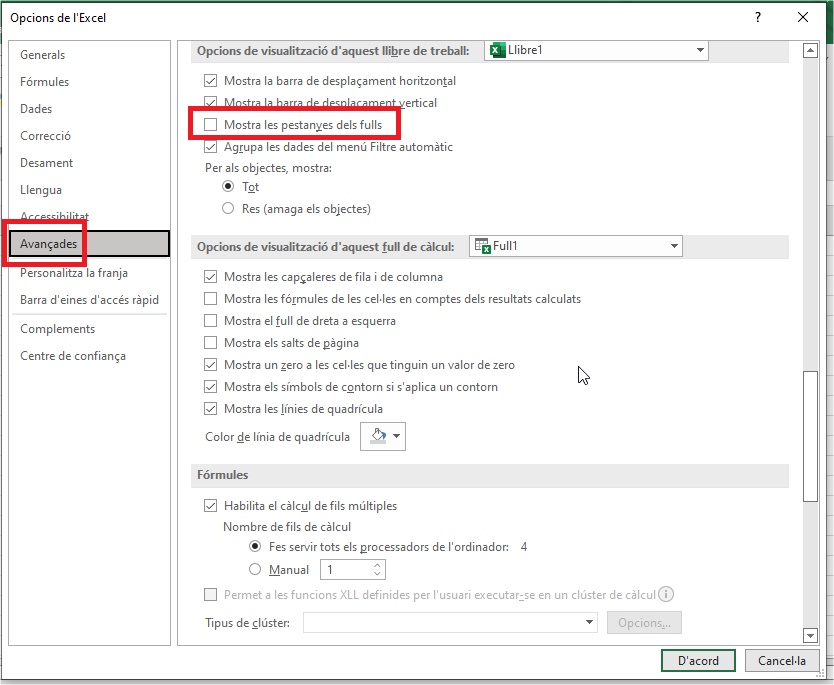Toggle Habilita el càlcul de fils múltiples
The width and height of the screenshot is (834, 685).
(211, 506)
